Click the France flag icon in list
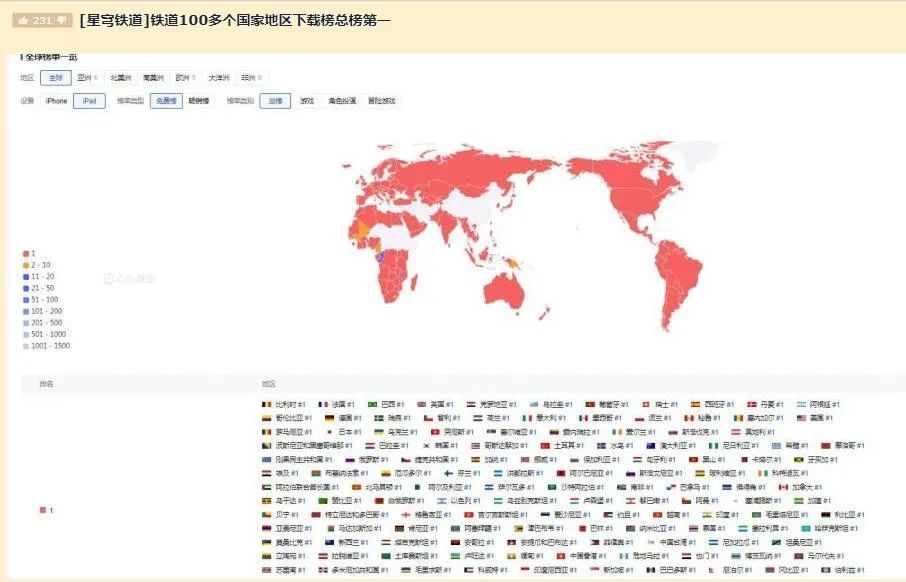This screenshot has height=582, width=906. pos(323,405)
